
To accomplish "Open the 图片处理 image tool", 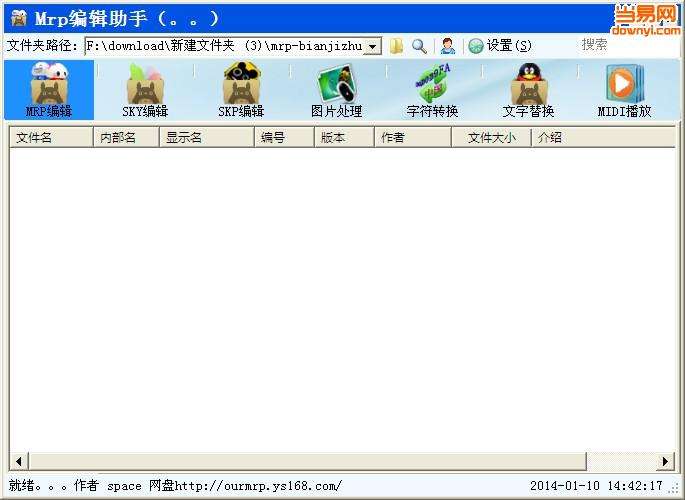I will click(337, 90).
